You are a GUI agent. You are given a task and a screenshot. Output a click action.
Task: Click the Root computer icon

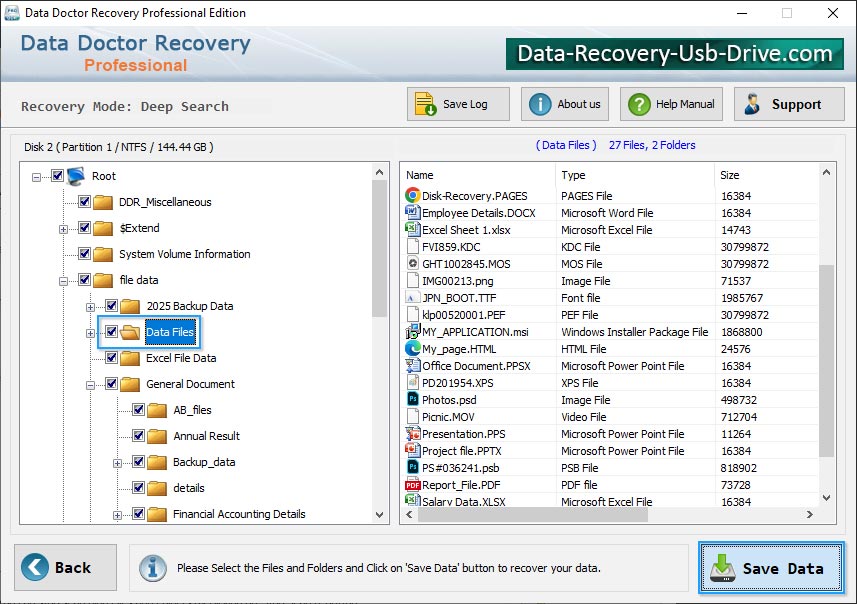(76, 176)
